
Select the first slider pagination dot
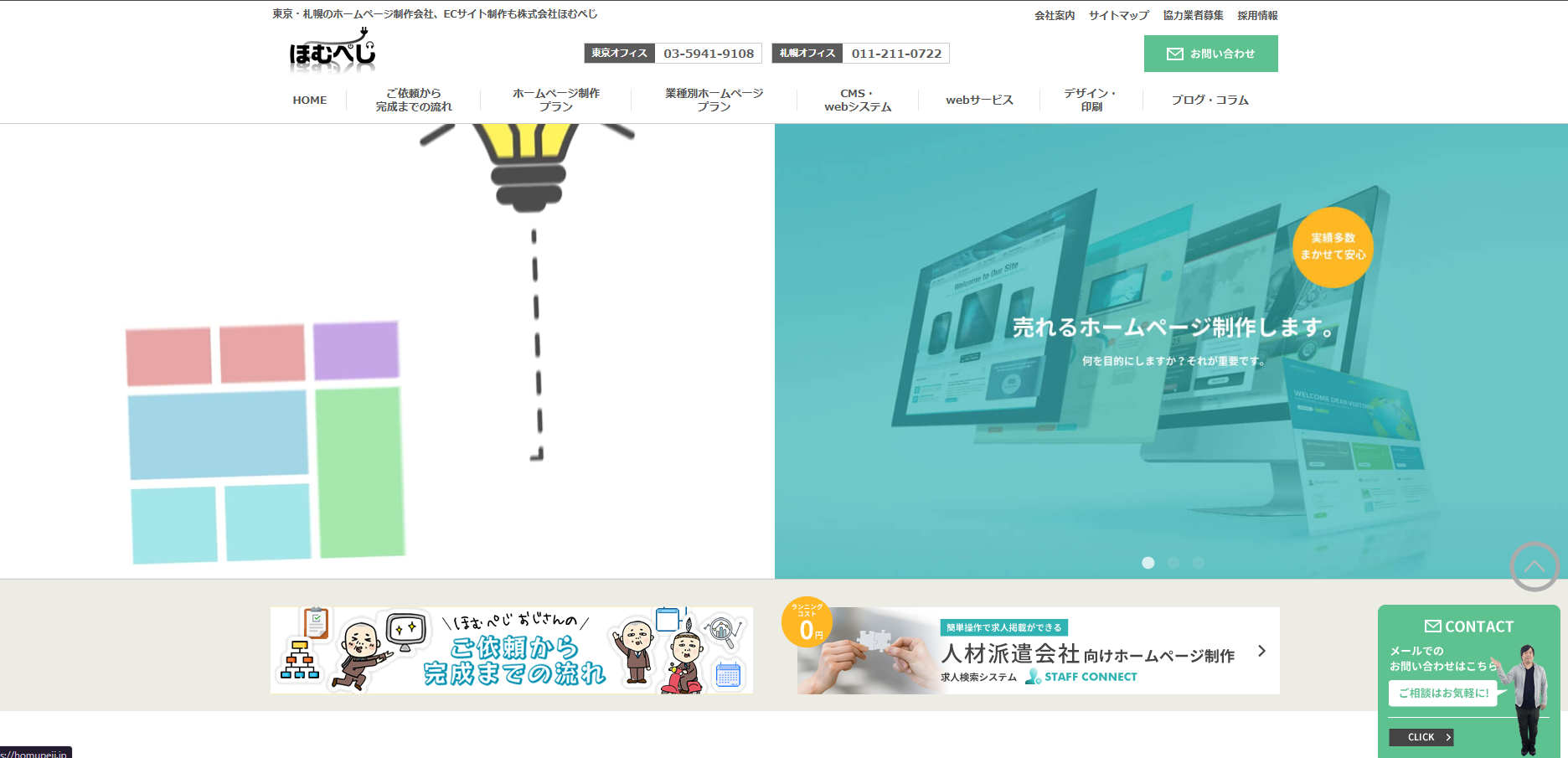[1148, 563]
